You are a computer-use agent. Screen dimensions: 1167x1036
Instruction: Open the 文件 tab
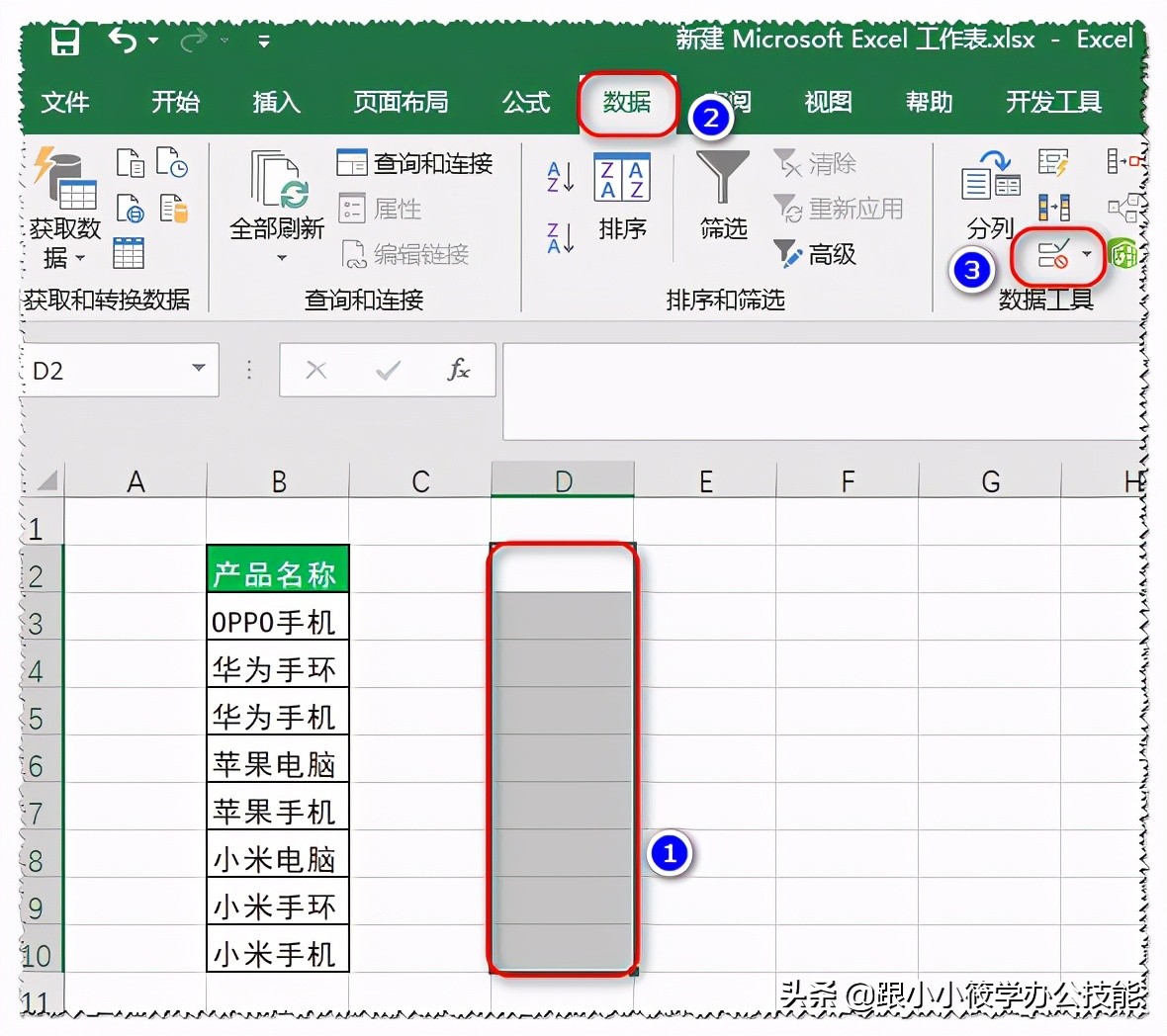pyautogui.click(x=64, y=102)
